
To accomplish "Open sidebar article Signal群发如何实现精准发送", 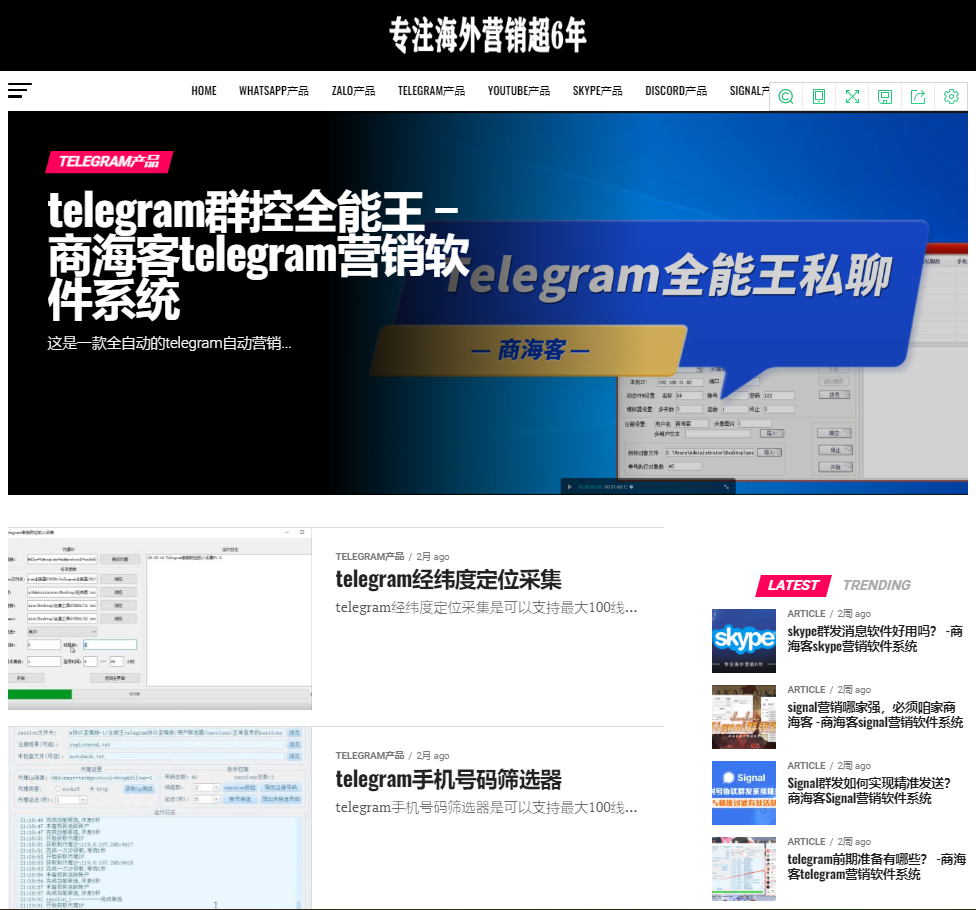I will [x=869, y=790].
